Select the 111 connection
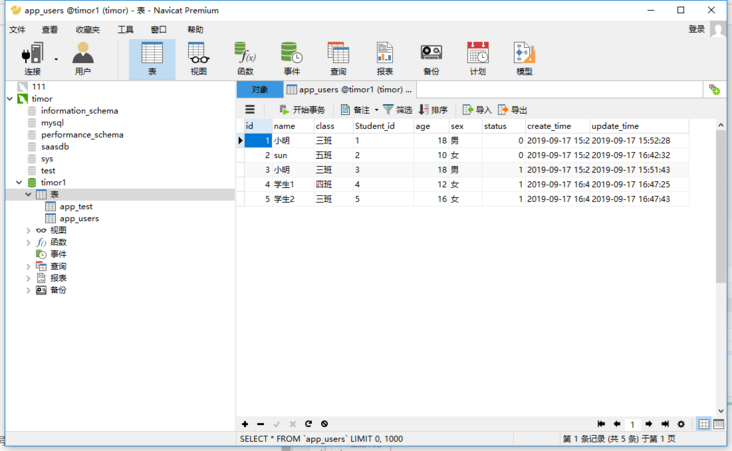The width and height of the screenshot is (732, 451). (38, 87)
